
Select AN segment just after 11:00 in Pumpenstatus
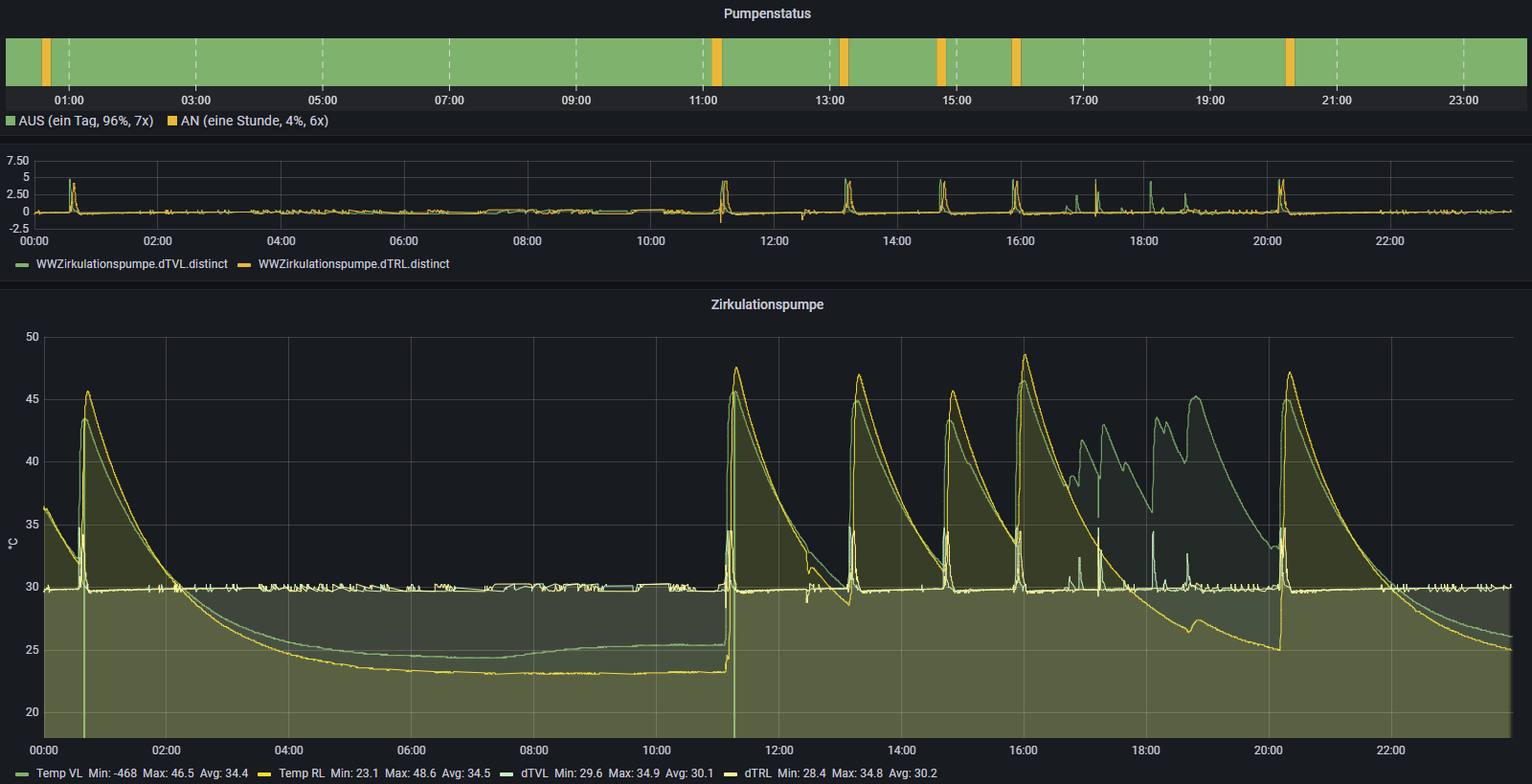[x=716, y=62]
